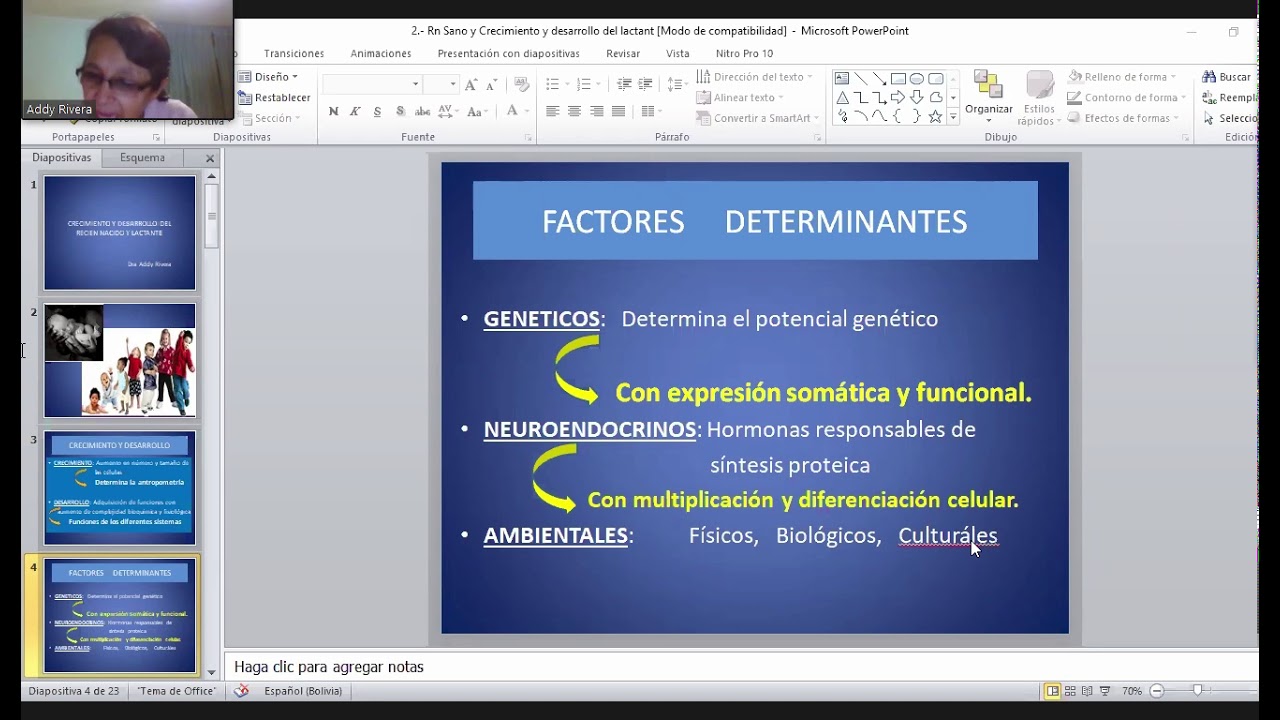
Task: Open Diseño layout dropdown
Action: pos(268,77)
